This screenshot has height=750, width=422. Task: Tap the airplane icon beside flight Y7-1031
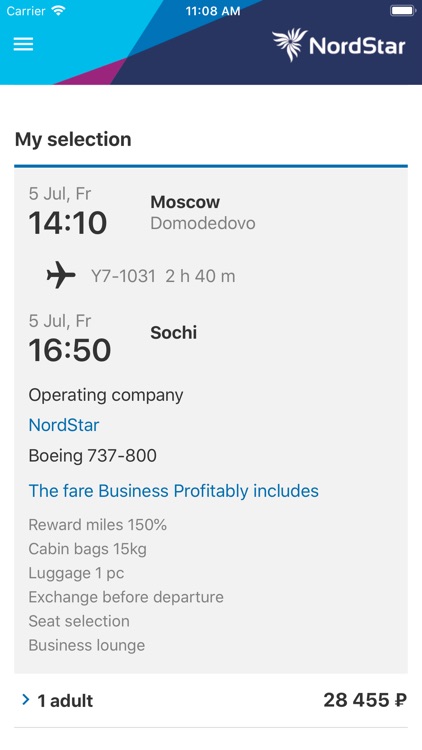pyautogui.click(x=61, y=275)
